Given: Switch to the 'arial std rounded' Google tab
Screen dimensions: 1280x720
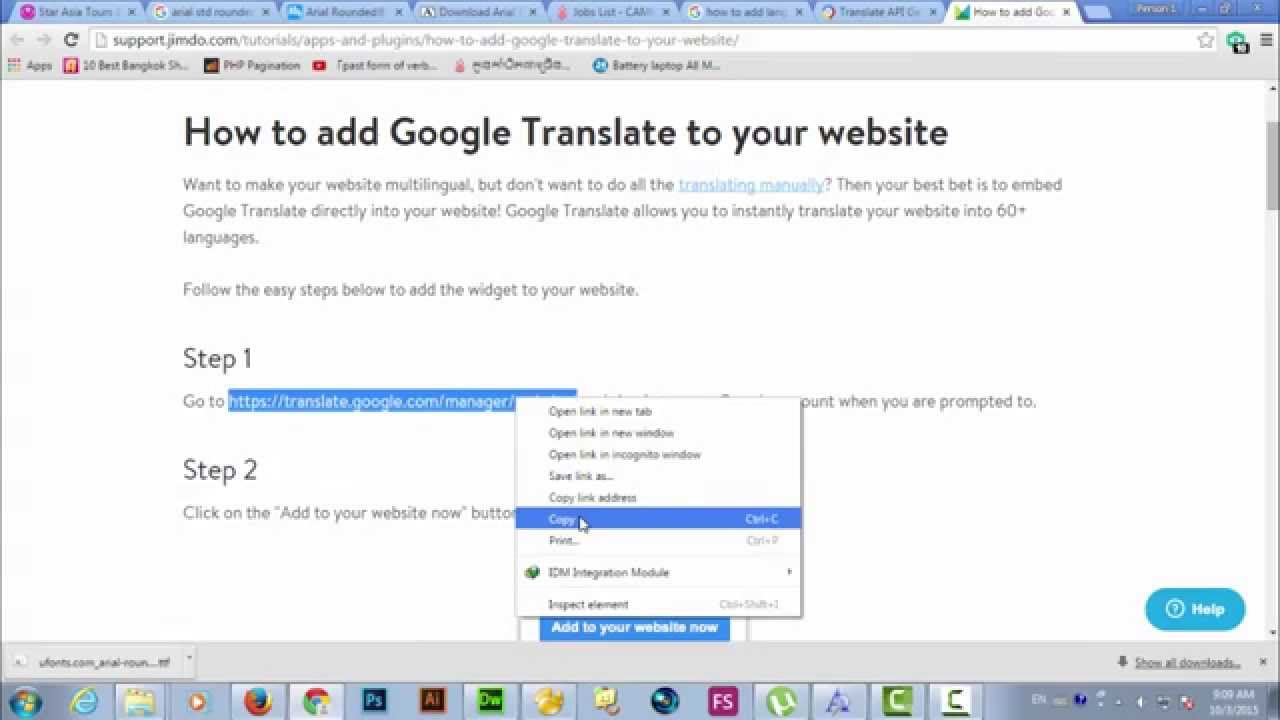Looking at the screenshot, I should [210, 12].
